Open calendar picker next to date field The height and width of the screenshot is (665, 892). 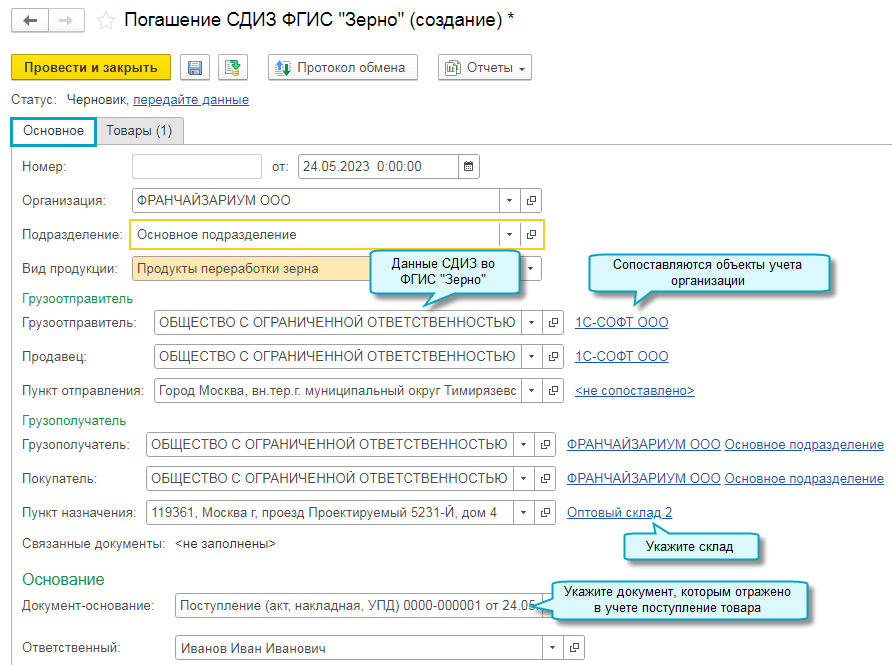[x=468, y=167]
